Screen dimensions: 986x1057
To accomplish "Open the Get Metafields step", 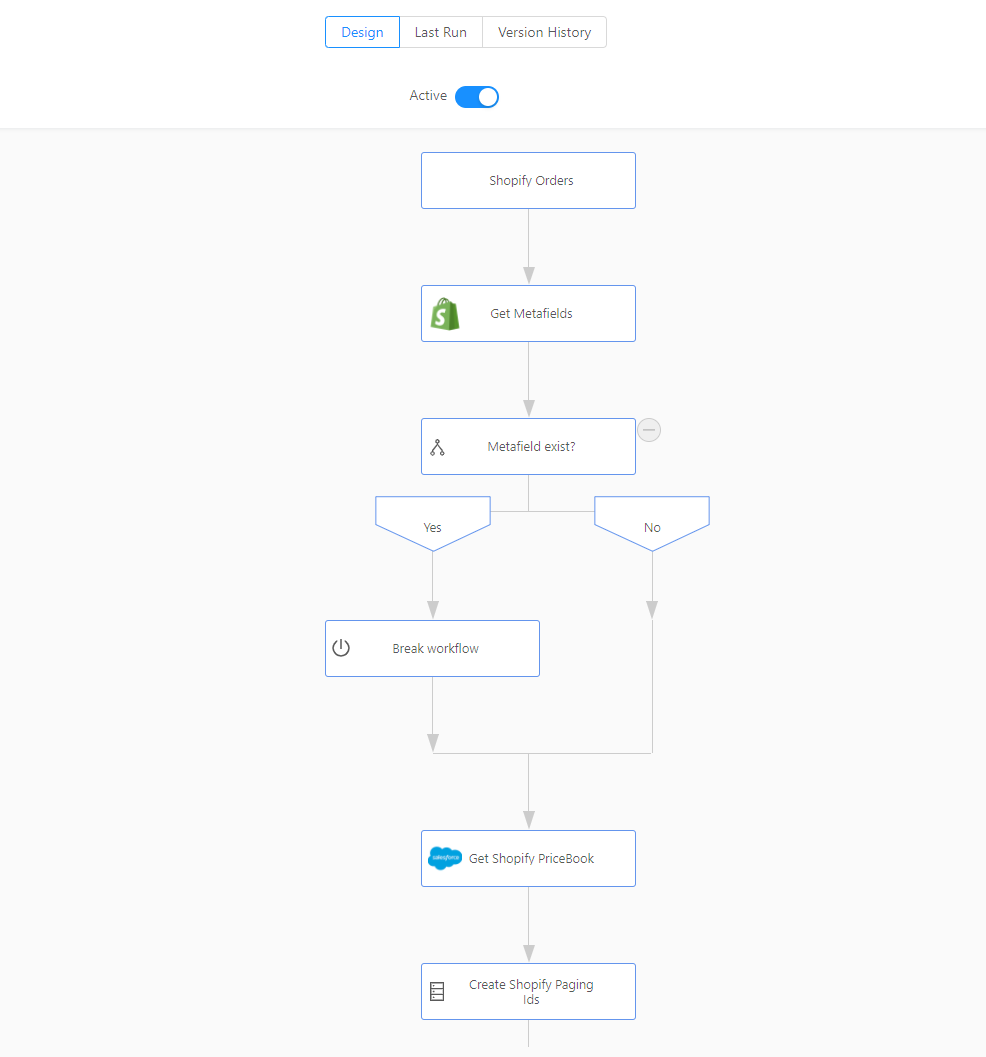I will pos(531,314).
